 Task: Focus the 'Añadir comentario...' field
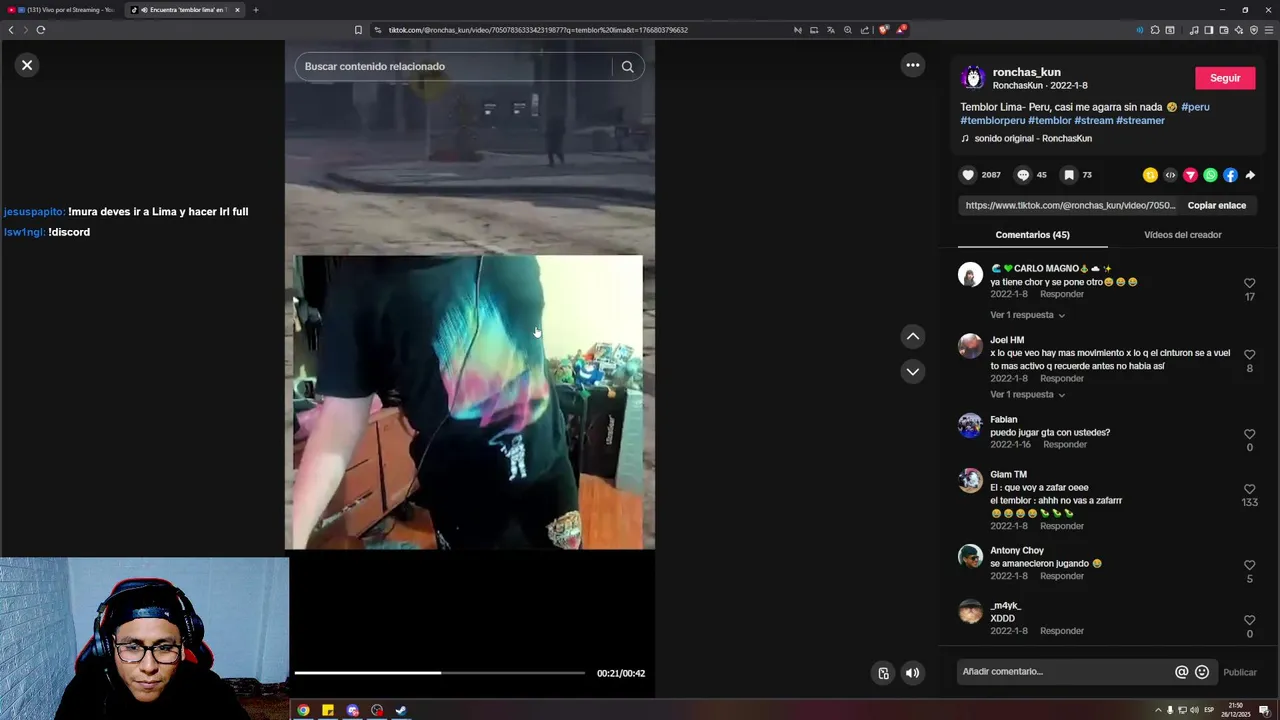(1065, 672)
